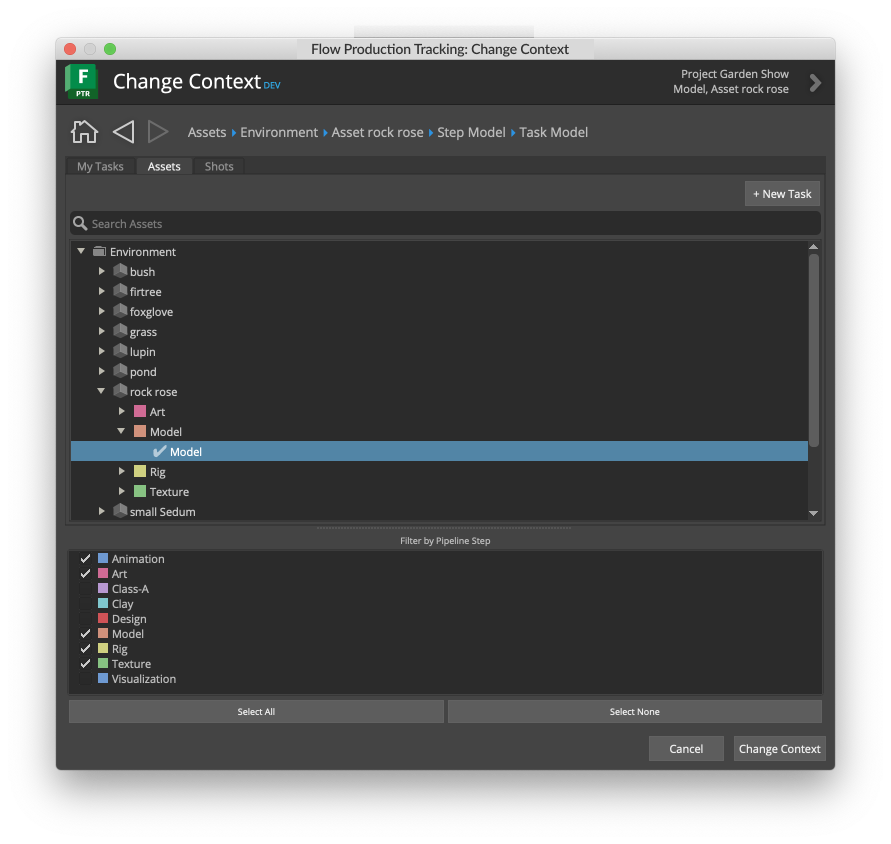This screenshot has width=891, height=844.
Task: Check the Clay pipeline step filter
Action: 85,604
